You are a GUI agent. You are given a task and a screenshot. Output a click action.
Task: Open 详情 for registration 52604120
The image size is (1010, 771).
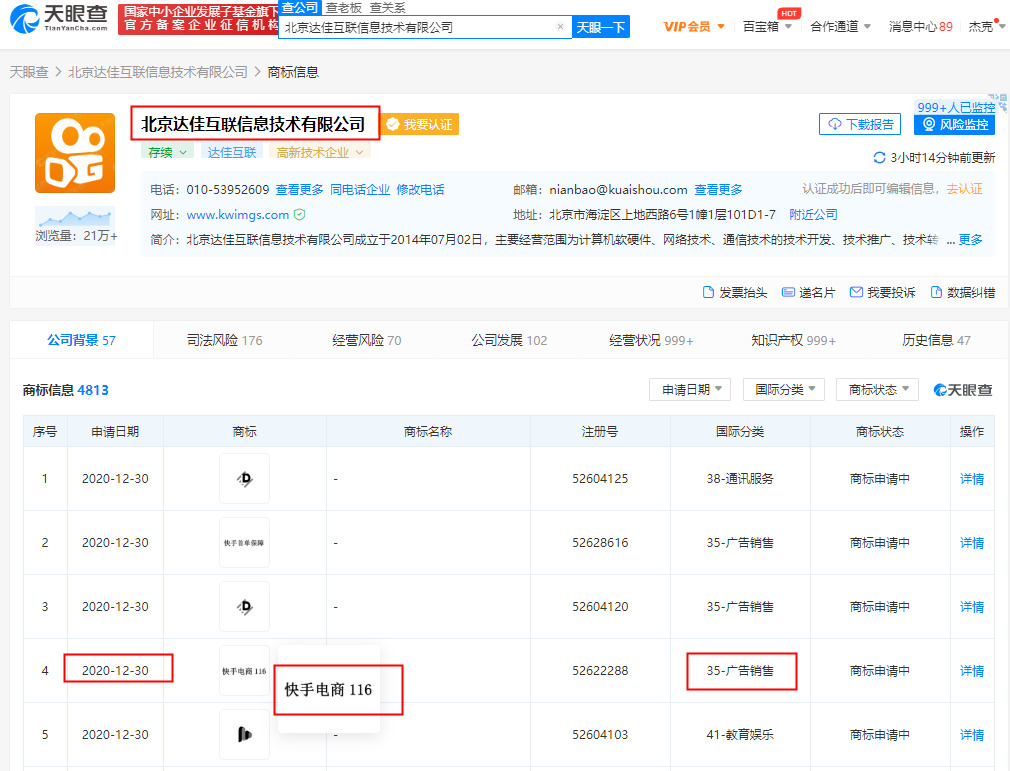(x=971, y=606)
